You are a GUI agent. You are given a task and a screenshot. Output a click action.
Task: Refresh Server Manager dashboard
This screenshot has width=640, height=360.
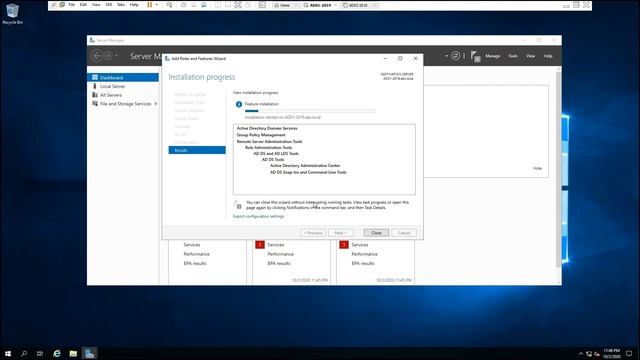(x=456, y=56)
